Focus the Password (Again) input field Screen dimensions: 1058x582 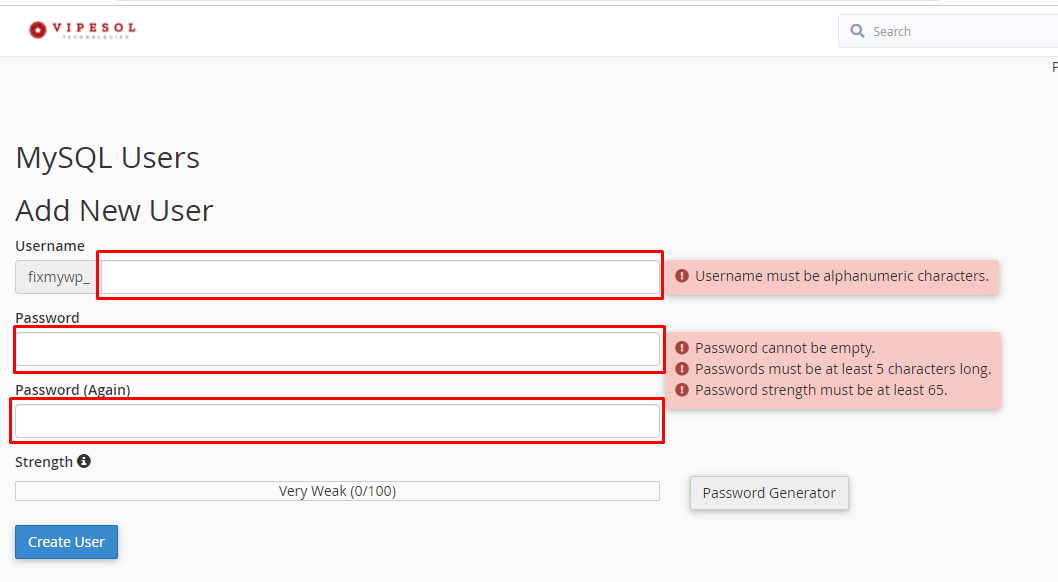coord(337,421)
